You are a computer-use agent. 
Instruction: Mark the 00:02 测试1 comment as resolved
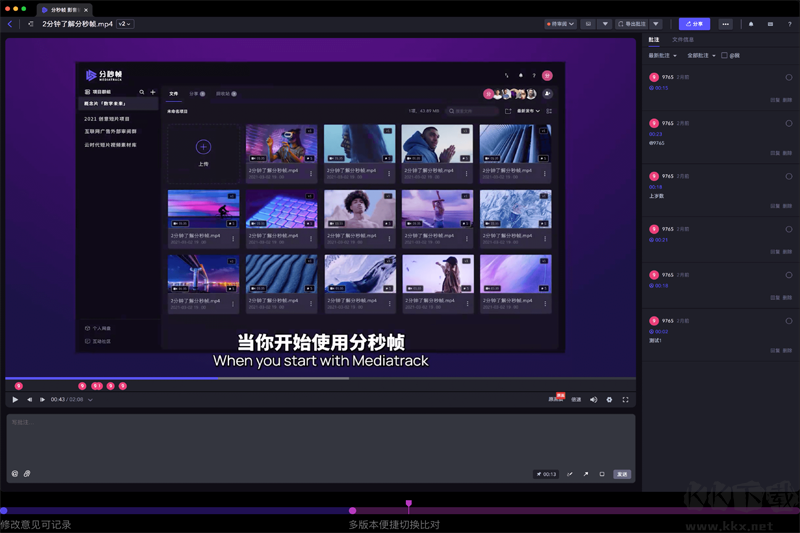(789, 321)
